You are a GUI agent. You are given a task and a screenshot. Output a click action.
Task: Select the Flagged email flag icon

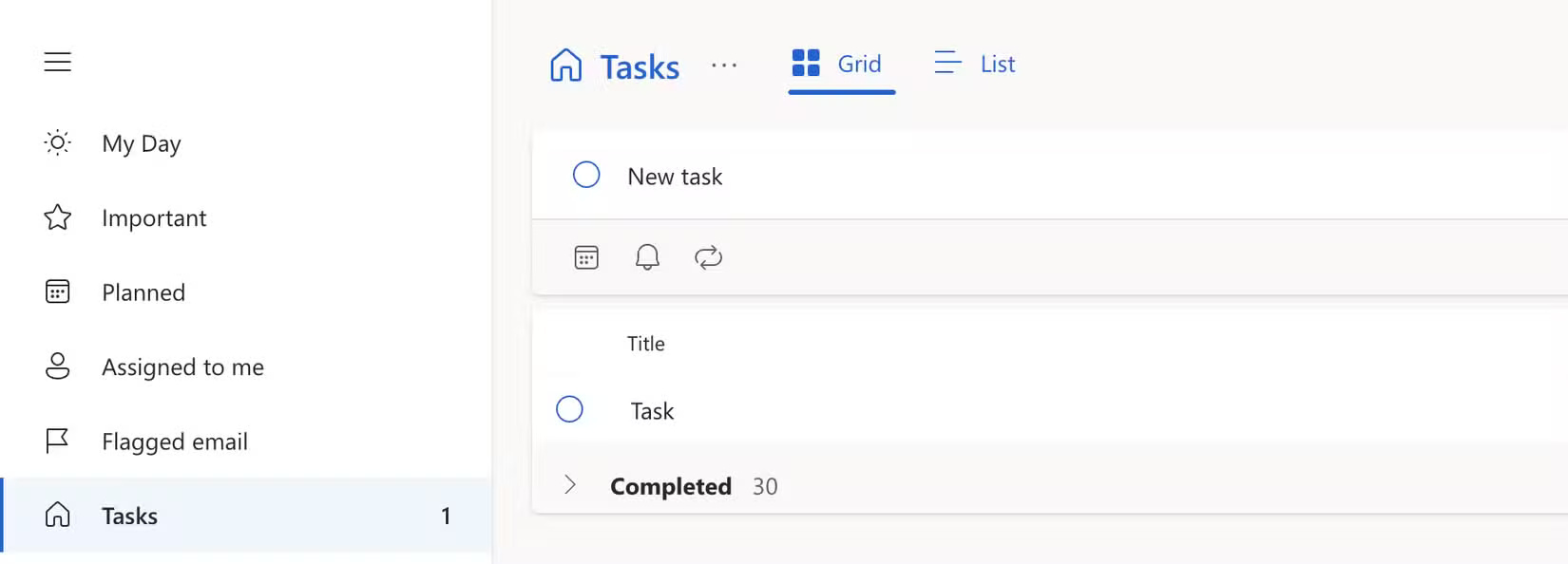(x=57, y=441)
